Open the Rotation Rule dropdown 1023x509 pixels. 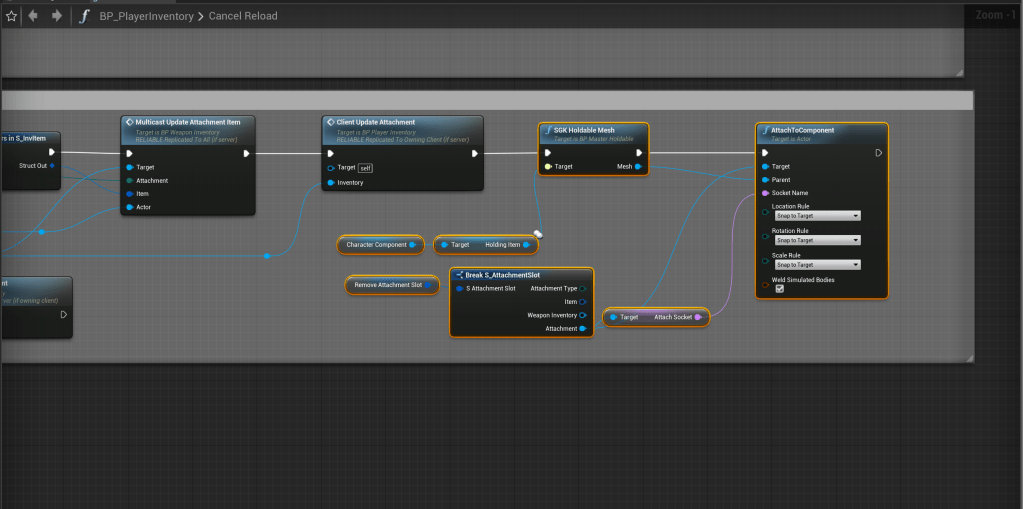(x=817, y=240)
